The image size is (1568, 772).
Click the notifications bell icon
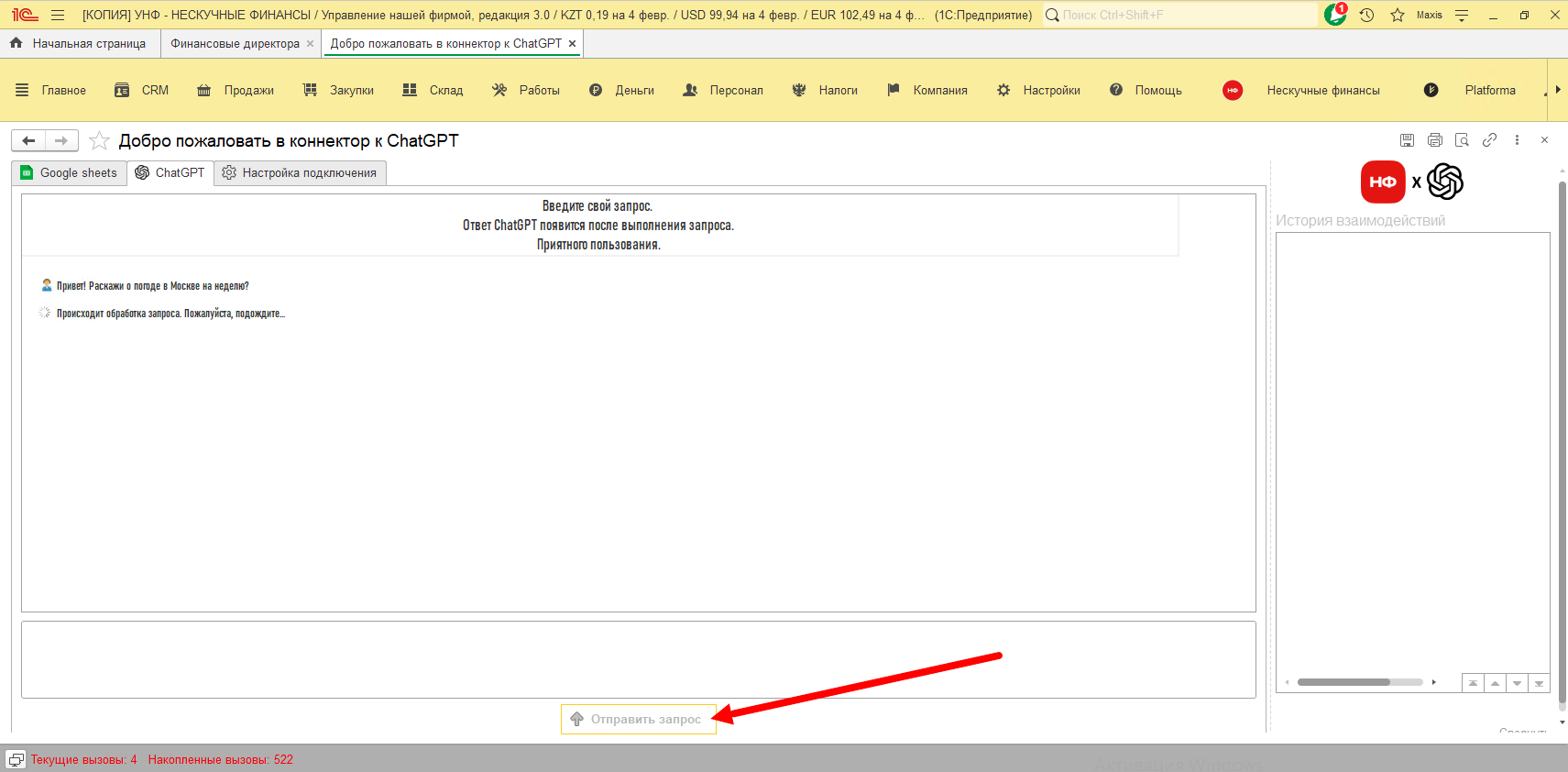(1335, 15)
